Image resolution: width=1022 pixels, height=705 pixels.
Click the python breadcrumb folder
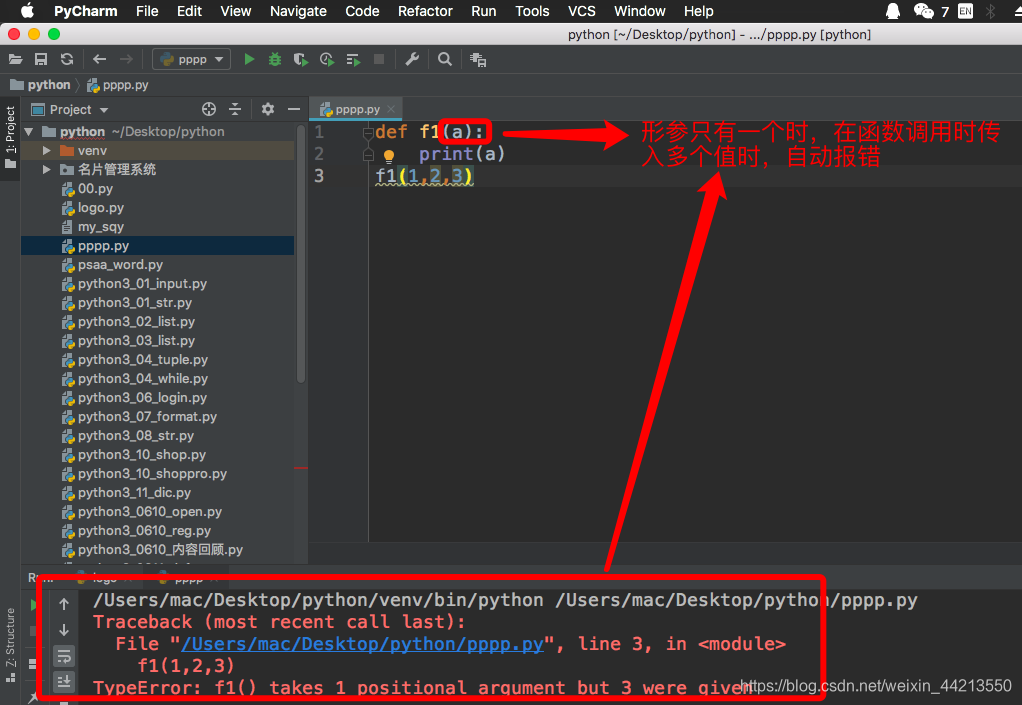pos(40,85)
